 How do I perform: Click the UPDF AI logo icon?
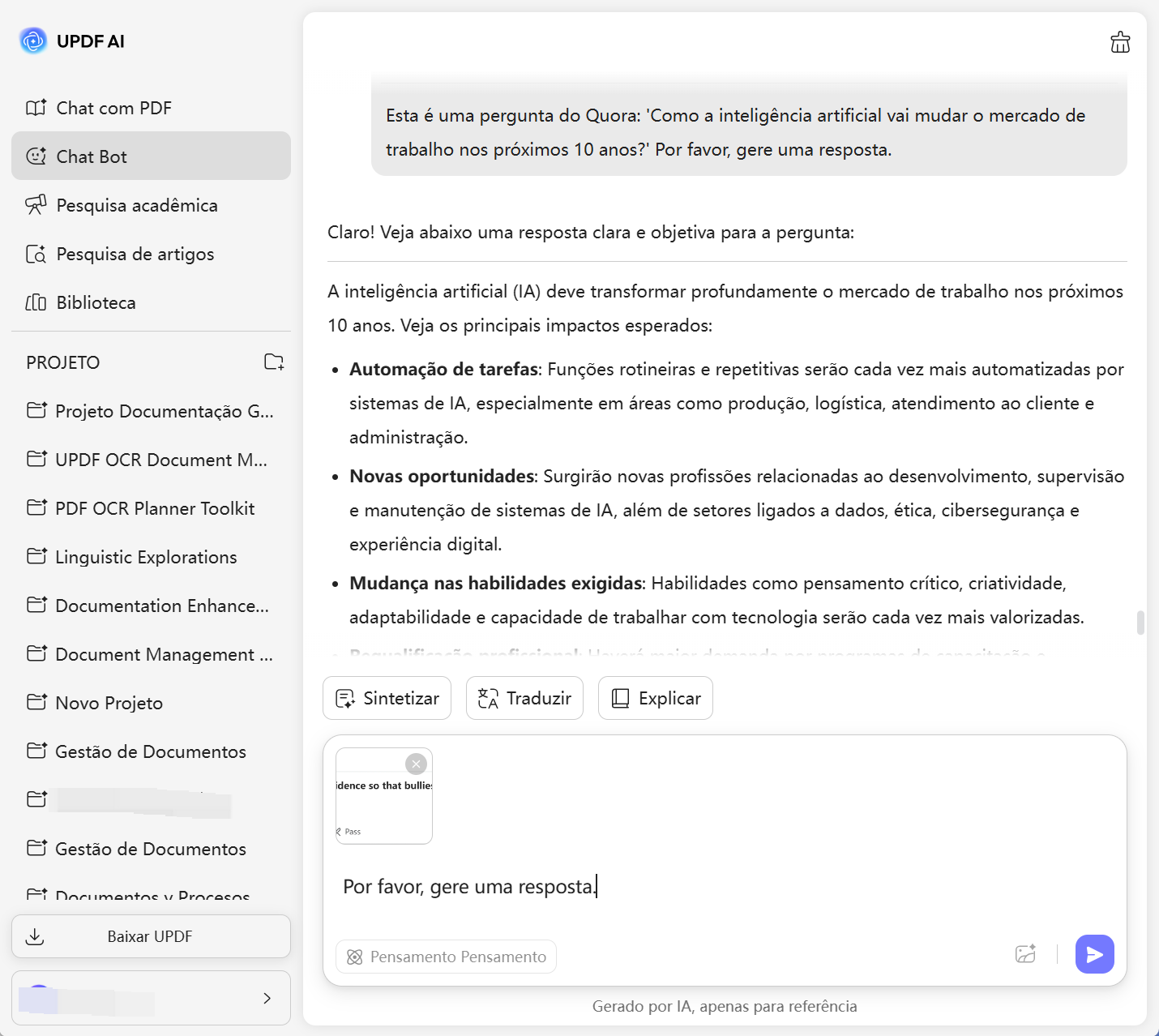(x=33, y=41)
